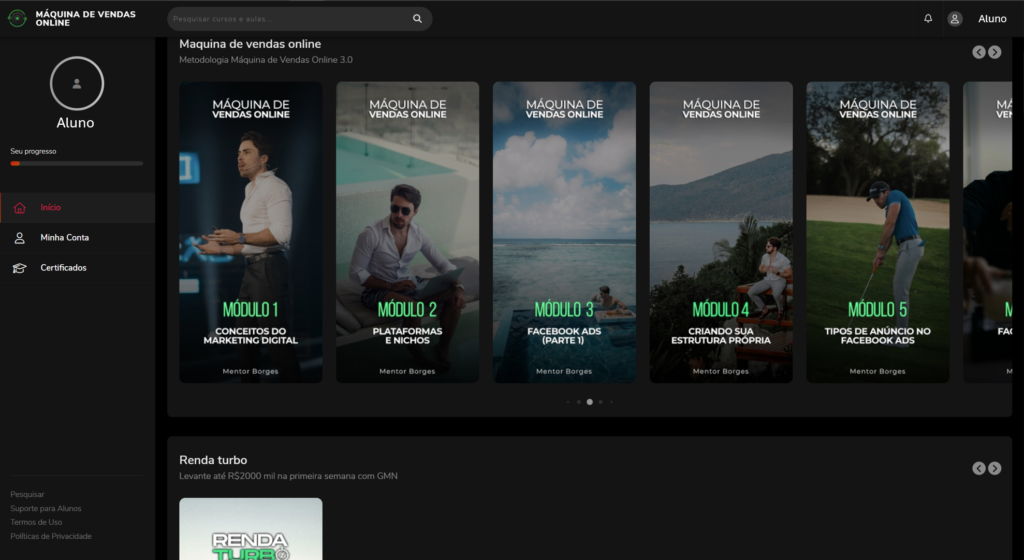Click the Seu progresso progress bar
Screen dimensions: 1024x560
click(x=76, y=163)
